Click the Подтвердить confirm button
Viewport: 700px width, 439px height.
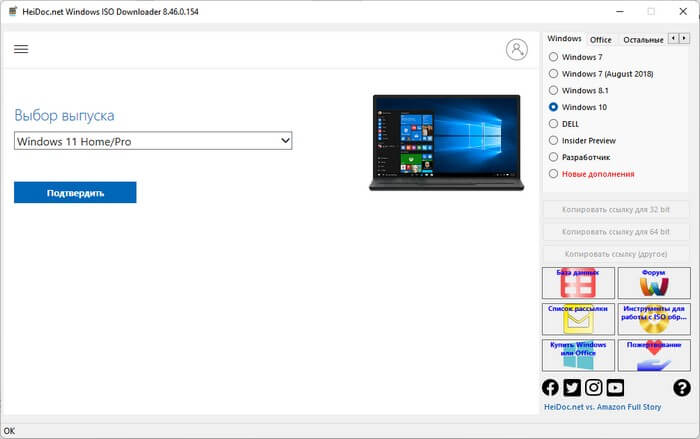pos(75,192)
